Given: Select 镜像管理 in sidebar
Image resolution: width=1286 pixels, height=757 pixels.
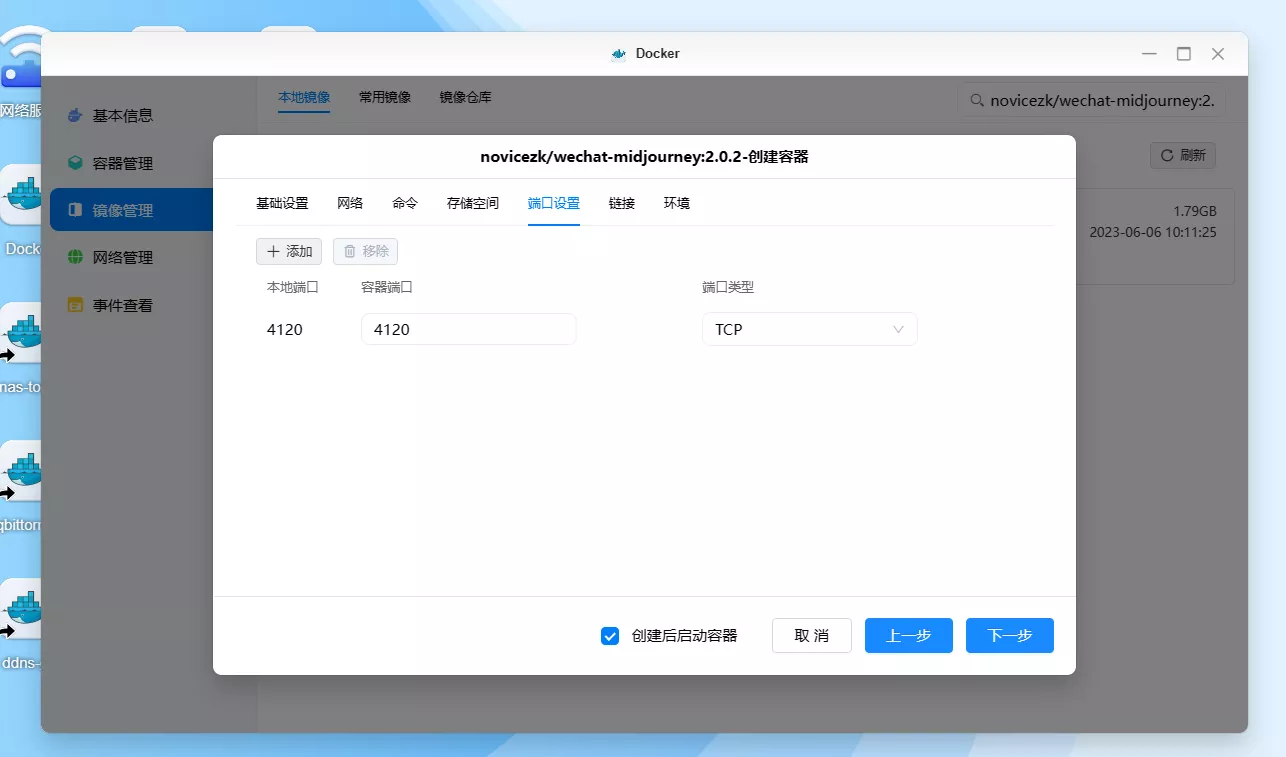Looking at the screenshot, I should point(131,210).
